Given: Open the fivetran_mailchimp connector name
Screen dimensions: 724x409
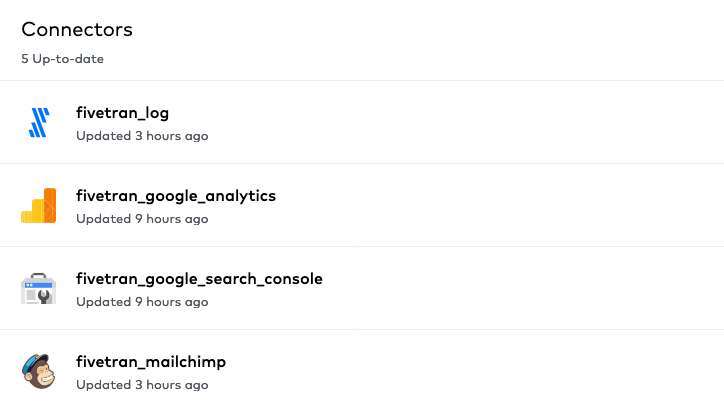Looking at the screenshot, I should [x=151, y=361].
